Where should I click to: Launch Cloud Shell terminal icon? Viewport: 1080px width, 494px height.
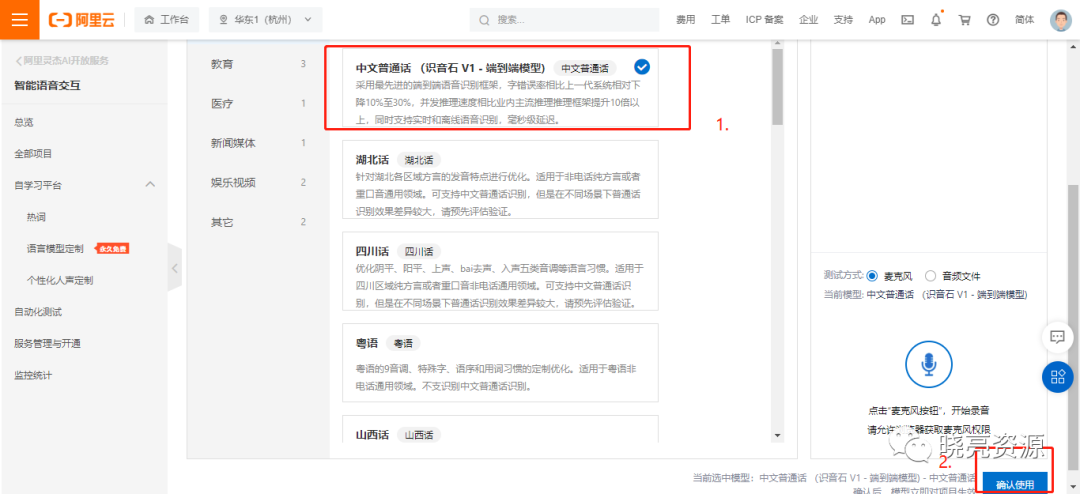(908, 20)
